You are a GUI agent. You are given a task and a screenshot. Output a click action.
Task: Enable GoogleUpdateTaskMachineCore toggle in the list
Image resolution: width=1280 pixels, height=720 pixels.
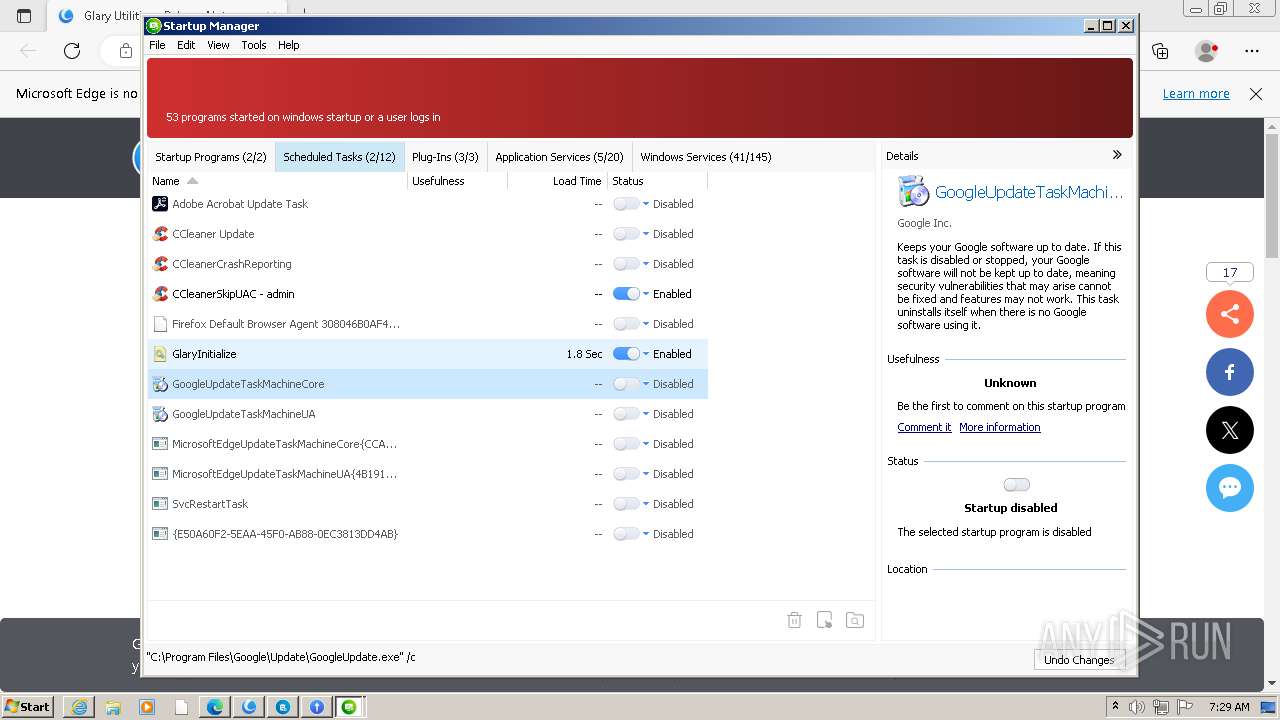click(x=626, y=384)
